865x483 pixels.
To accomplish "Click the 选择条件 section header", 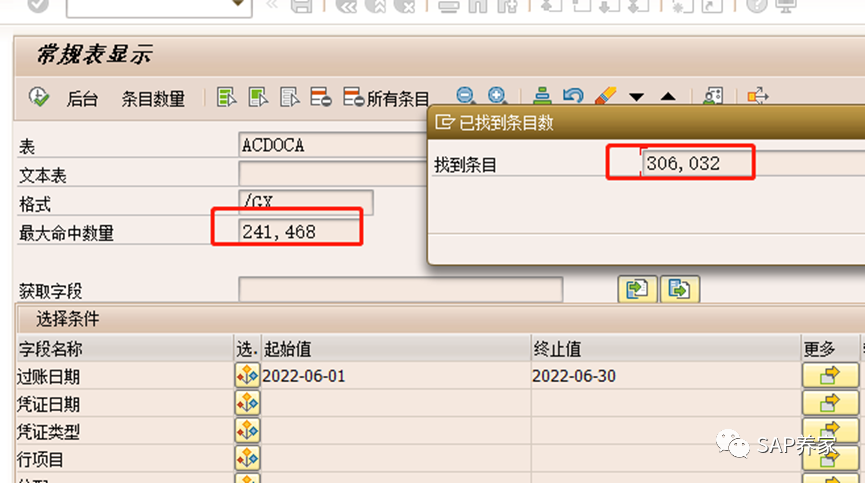I will 67,319.
